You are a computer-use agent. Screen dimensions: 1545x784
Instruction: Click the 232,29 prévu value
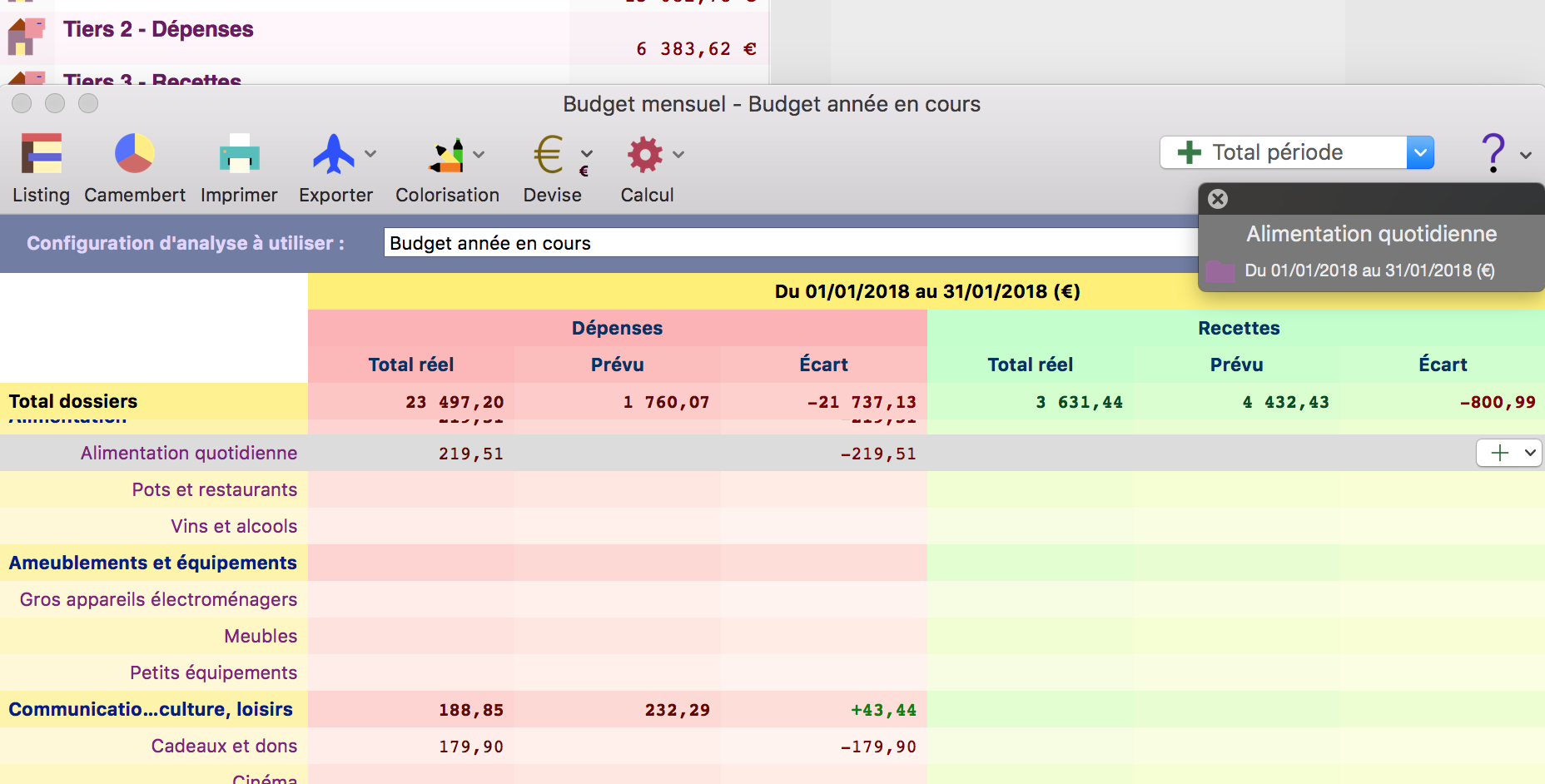[678, 710]
